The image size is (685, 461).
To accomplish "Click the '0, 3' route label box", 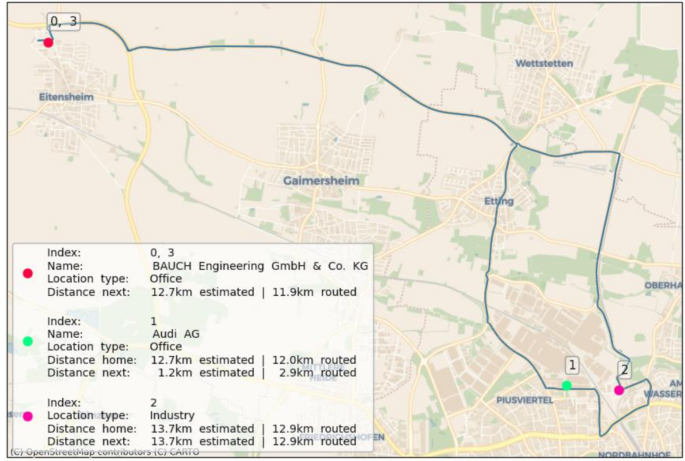I will pos(64,21).
